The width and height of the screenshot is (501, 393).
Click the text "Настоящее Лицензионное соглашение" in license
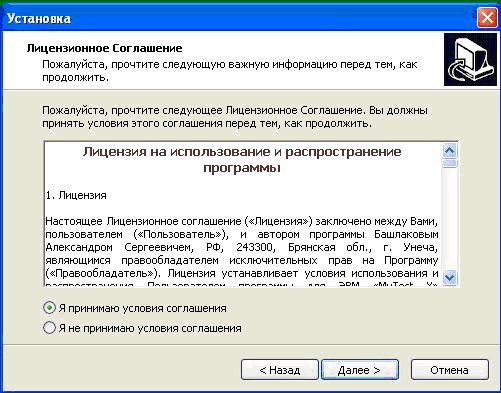tap(143, 221)
